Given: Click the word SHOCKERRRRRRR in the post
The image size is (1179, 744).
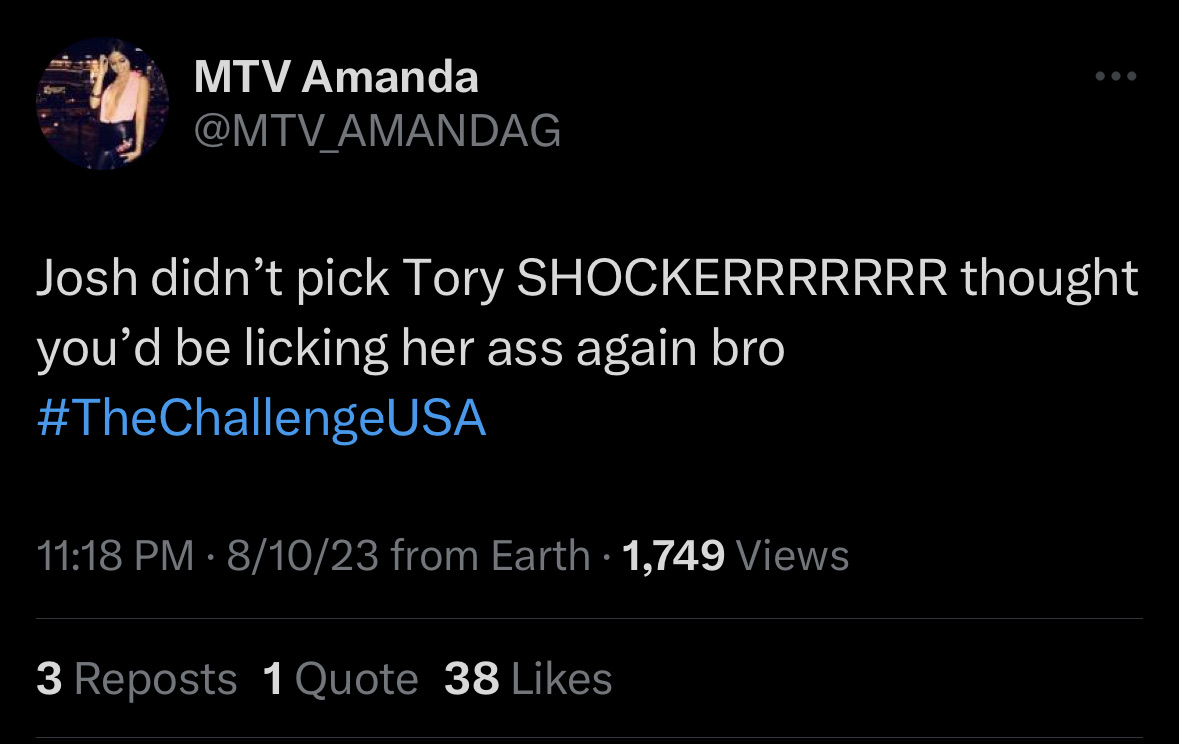Looking at the screenshot, I should coord(732,278).
